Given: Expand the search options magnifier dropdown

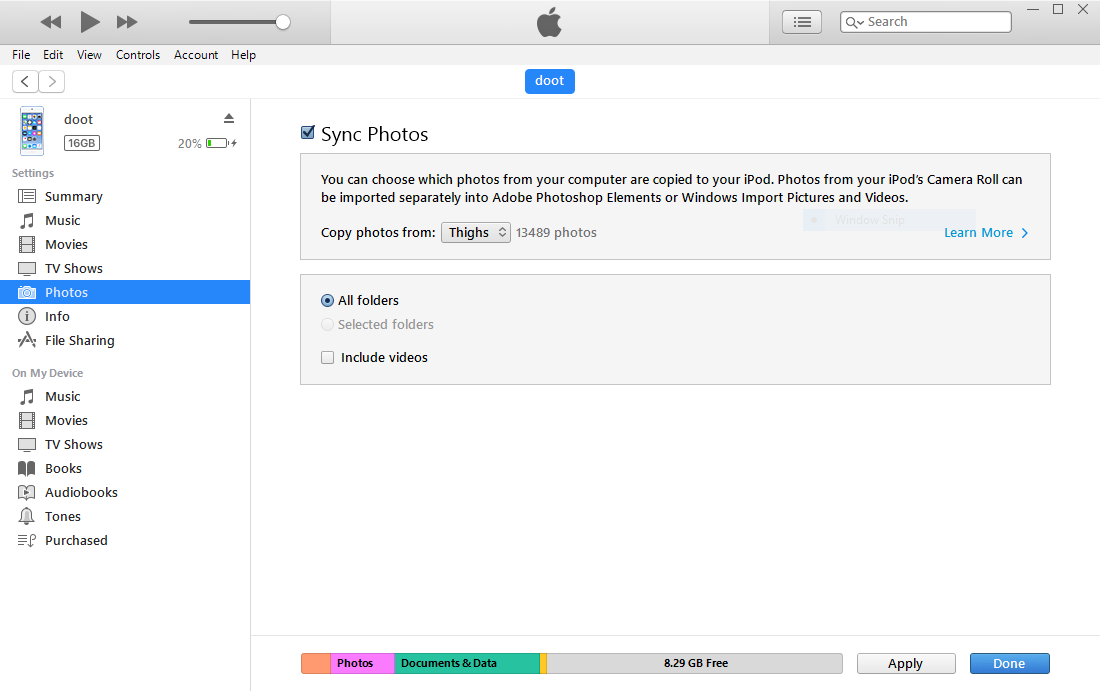Looking at the screenshot, I should 854,22.
